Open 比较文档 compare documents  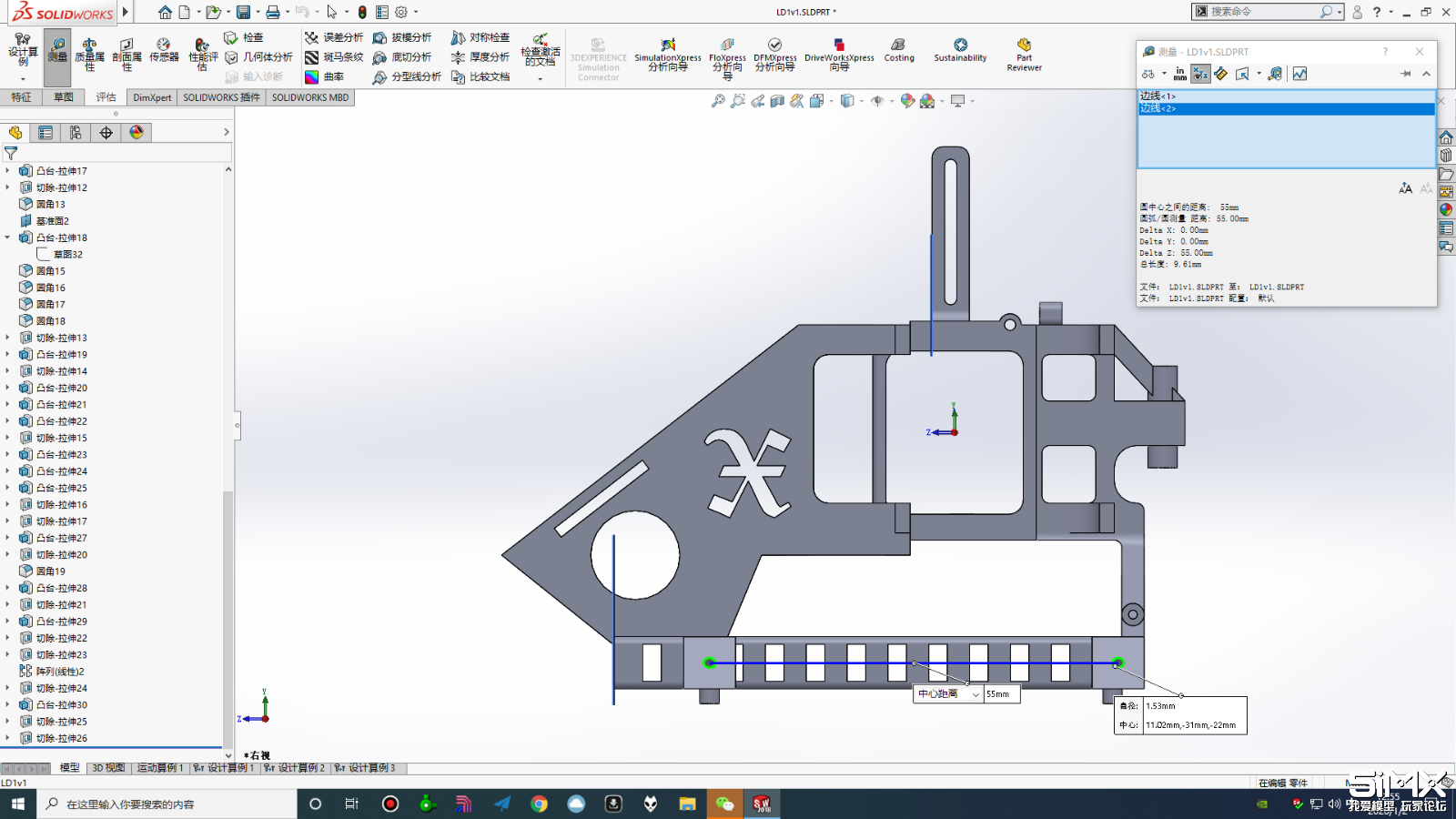[480, 77]
